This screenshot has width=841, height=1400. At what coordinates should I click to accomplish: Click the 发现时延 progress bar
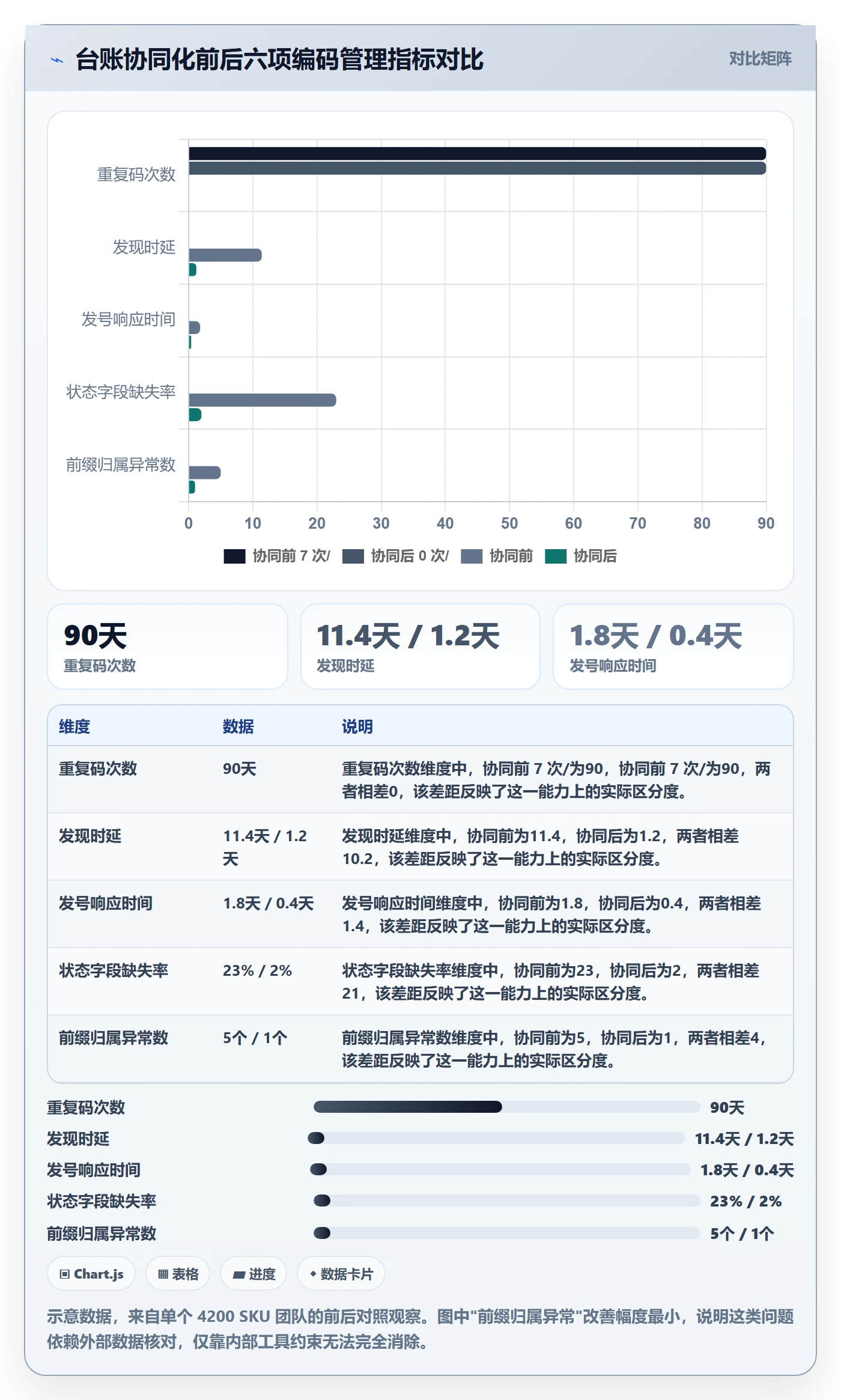[x=496, y=1138]
